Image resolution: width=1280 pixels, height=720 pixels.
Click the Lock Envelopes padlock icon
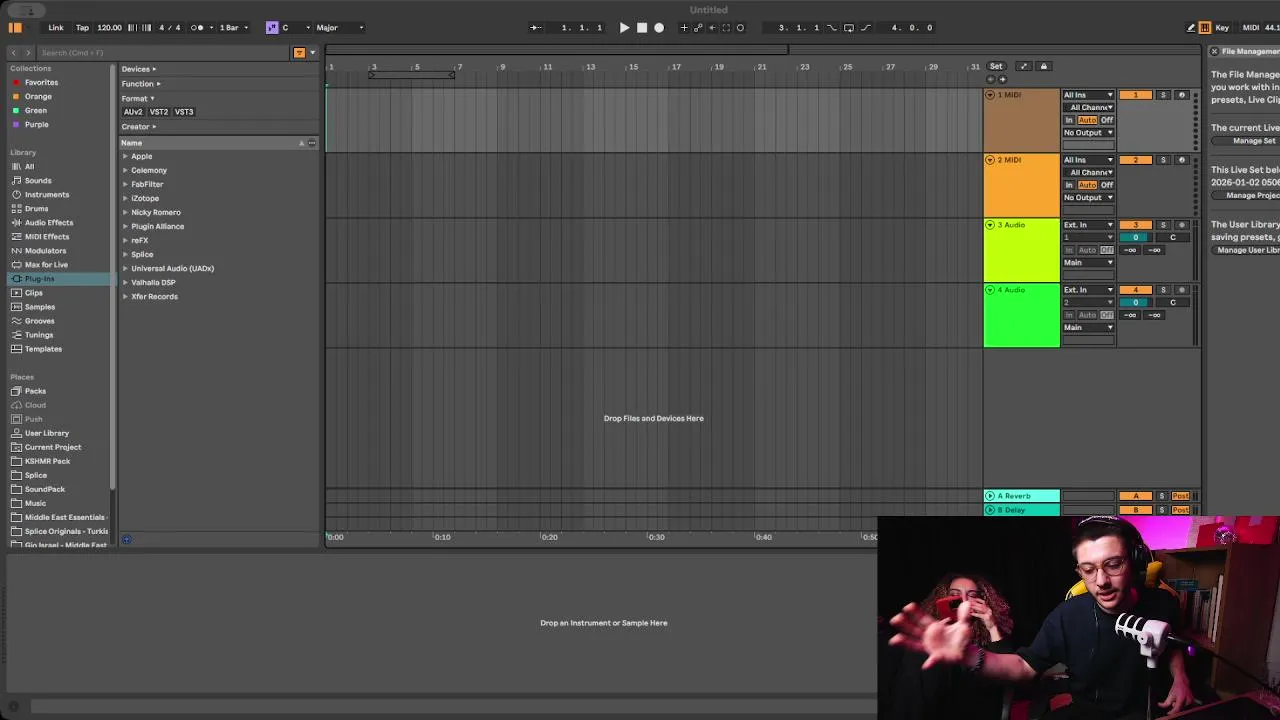point(1044,67)
